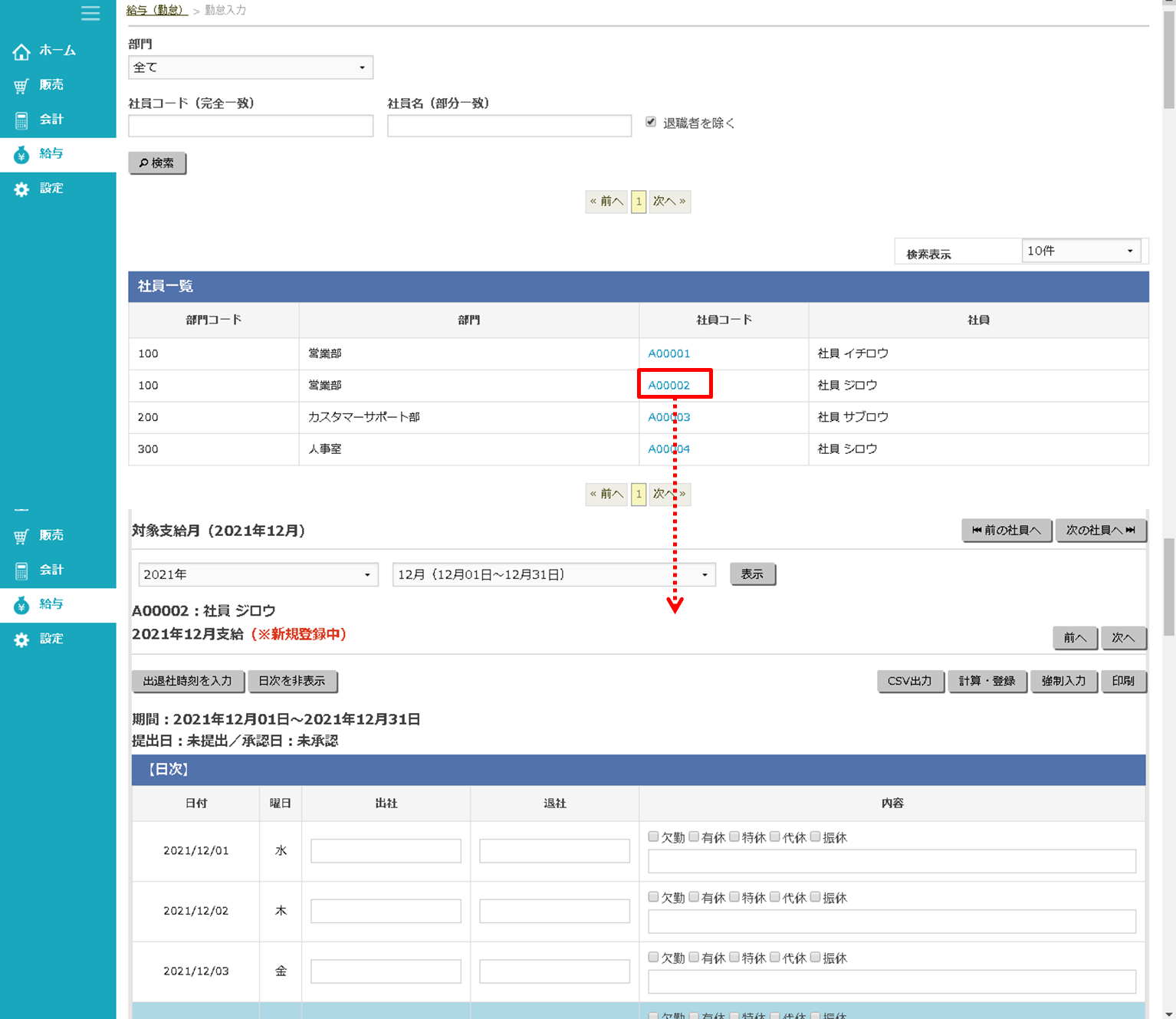Click the top gear 設定 icon

click(x=21, y=189)
